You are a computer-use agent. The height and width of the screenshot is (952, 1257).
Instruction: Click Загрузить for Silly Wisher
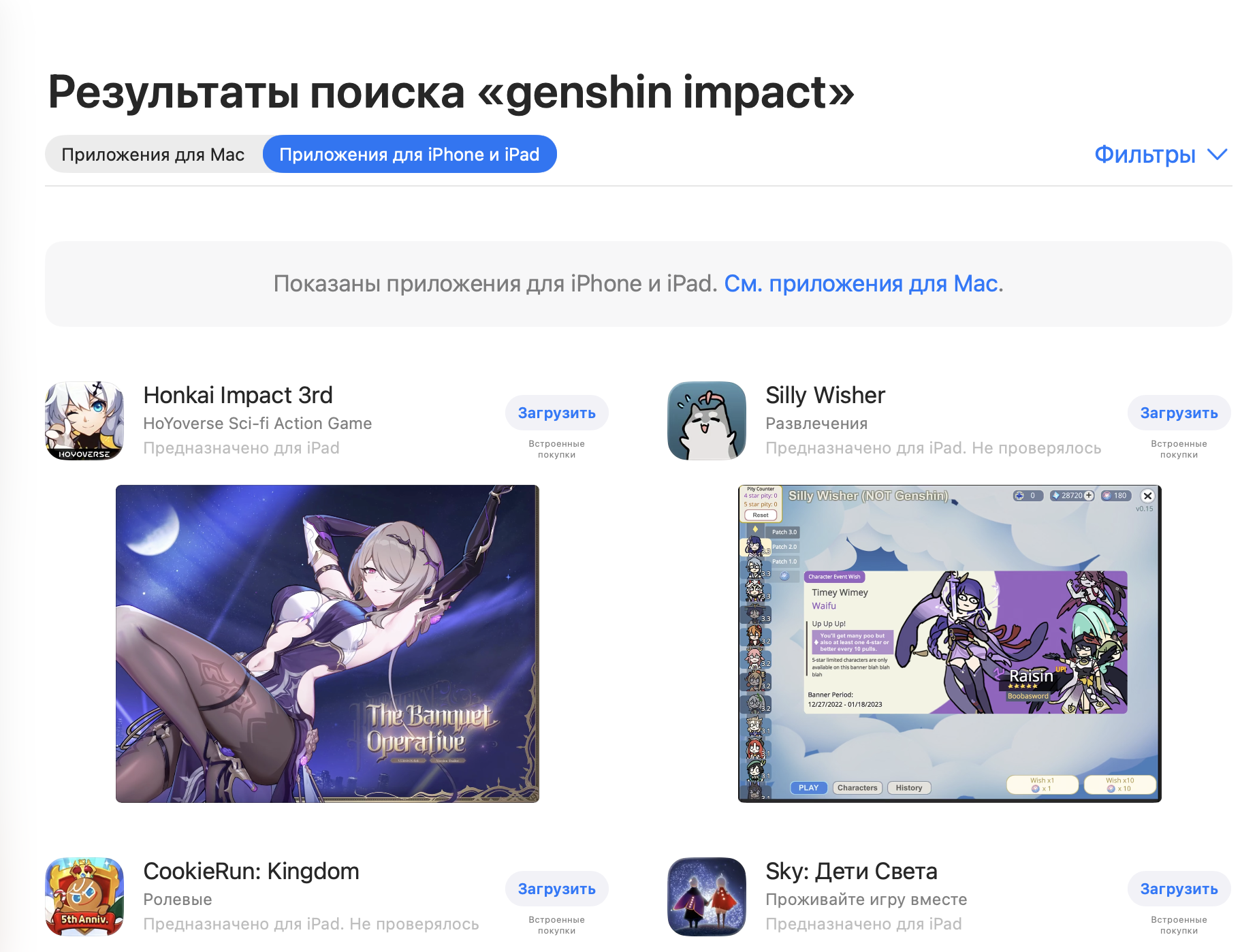point(1179,413)
